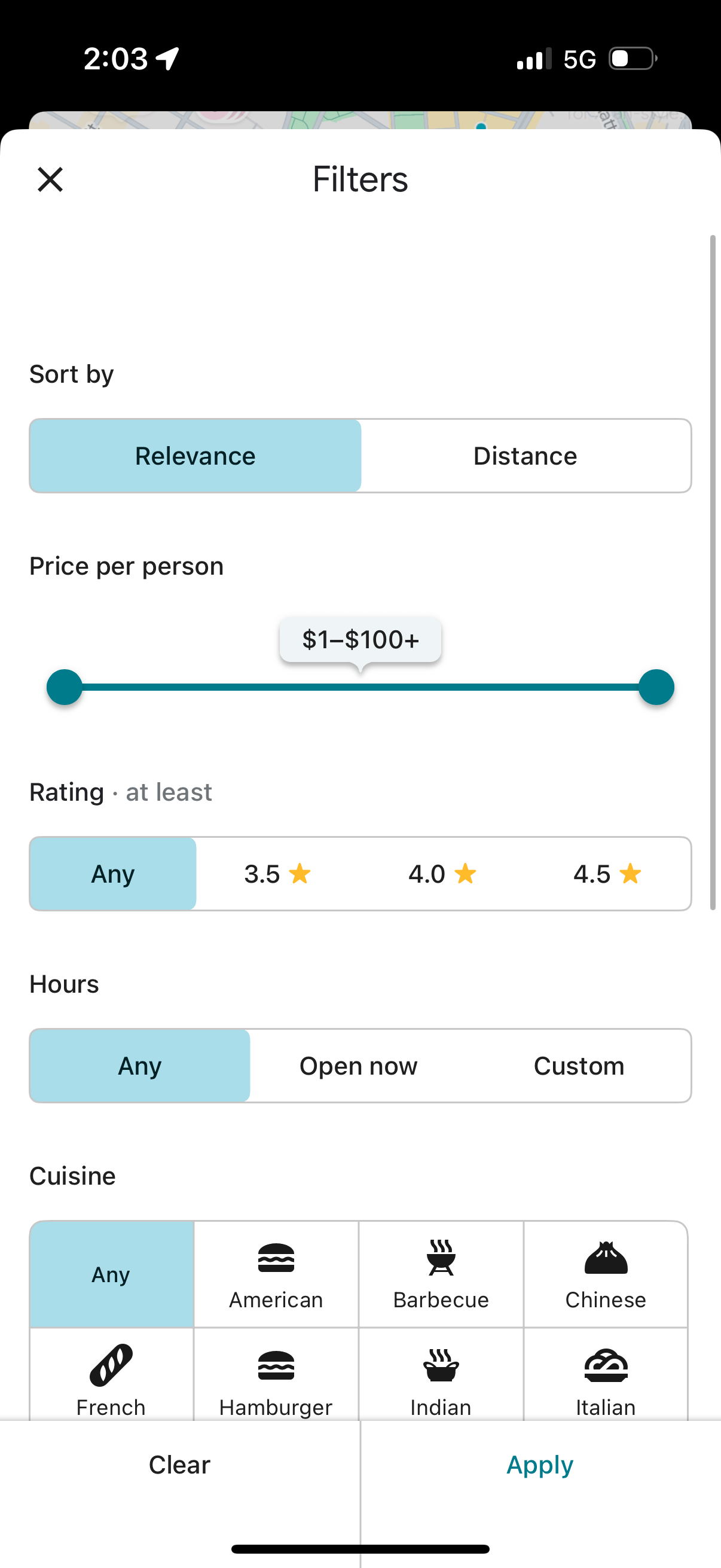Select the French baguette icon

111,1365
